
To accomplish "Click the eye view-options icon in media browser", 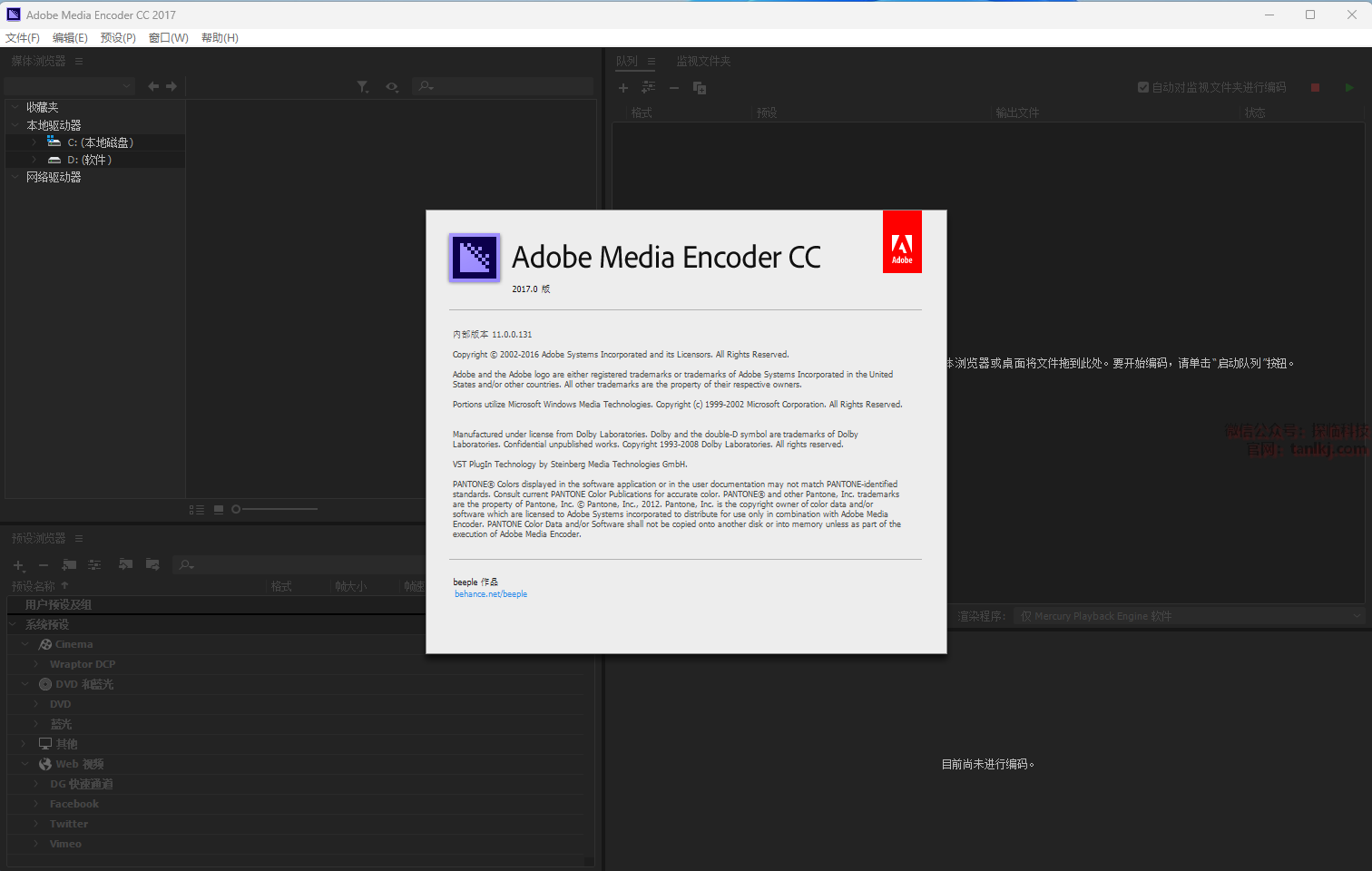I will pos(392,87).
